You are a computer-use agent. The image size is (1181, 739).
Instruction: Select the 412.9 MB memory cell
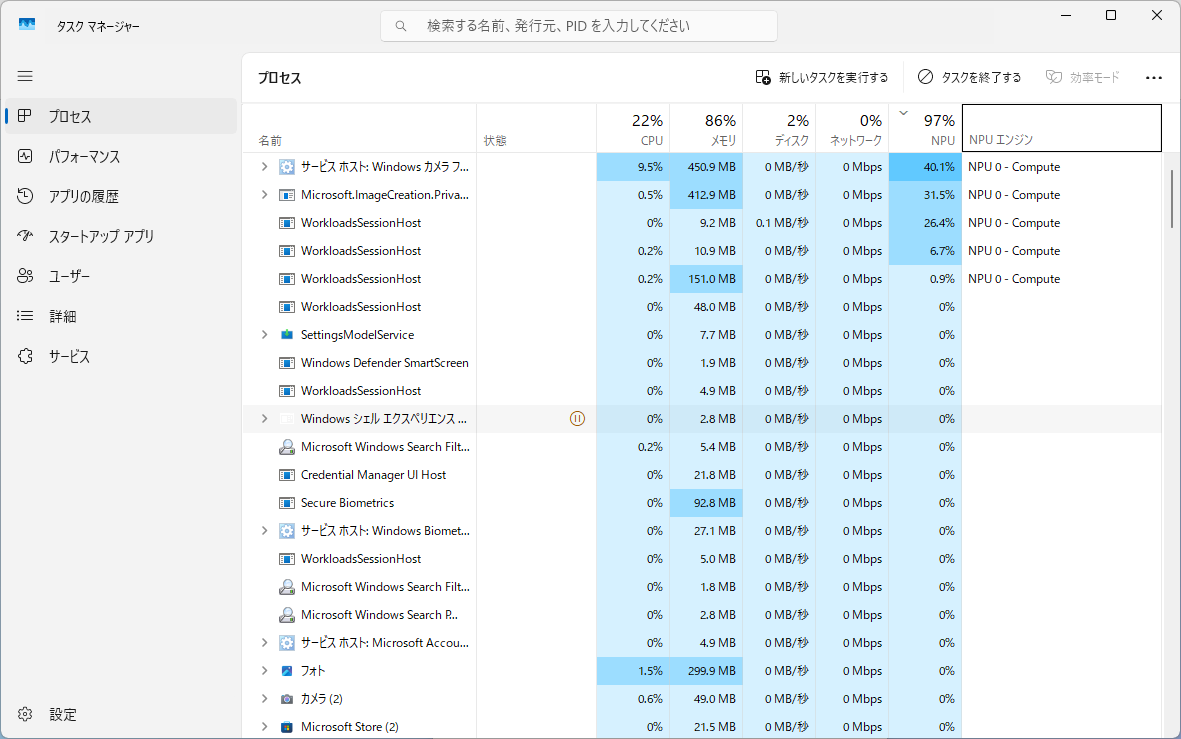(x=706, y=194)
